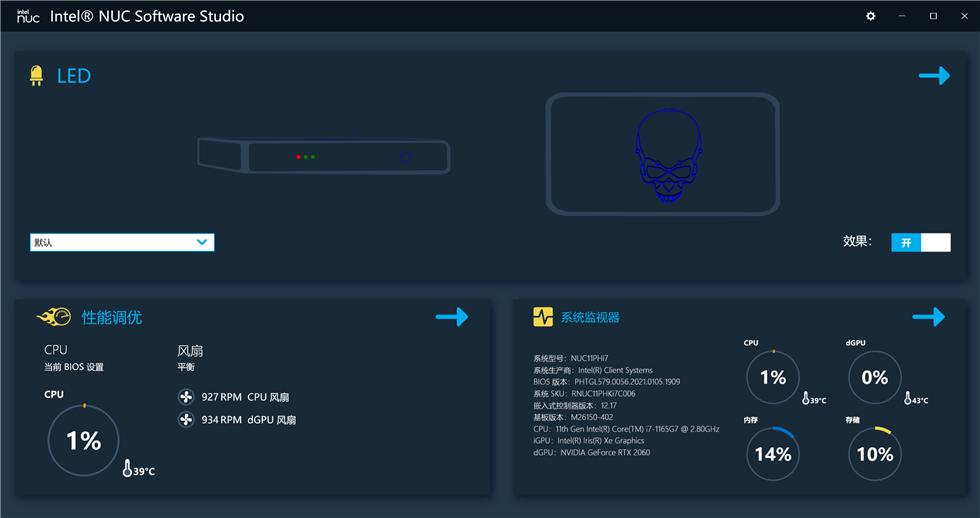Maximize the NUC Software Studio window

click(x=933, y=16)
